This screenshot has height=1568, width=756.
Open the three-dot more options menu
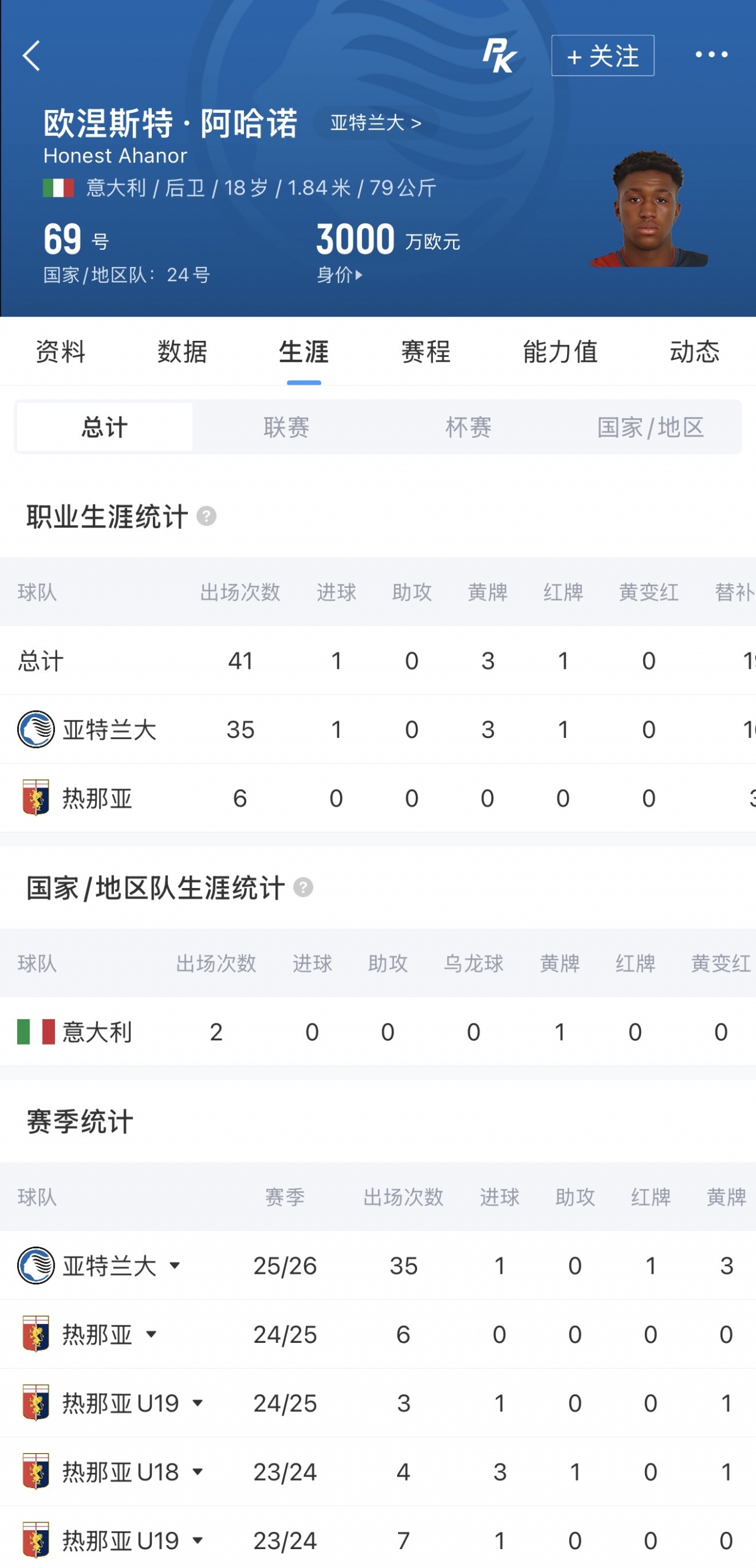coord(712,55)
